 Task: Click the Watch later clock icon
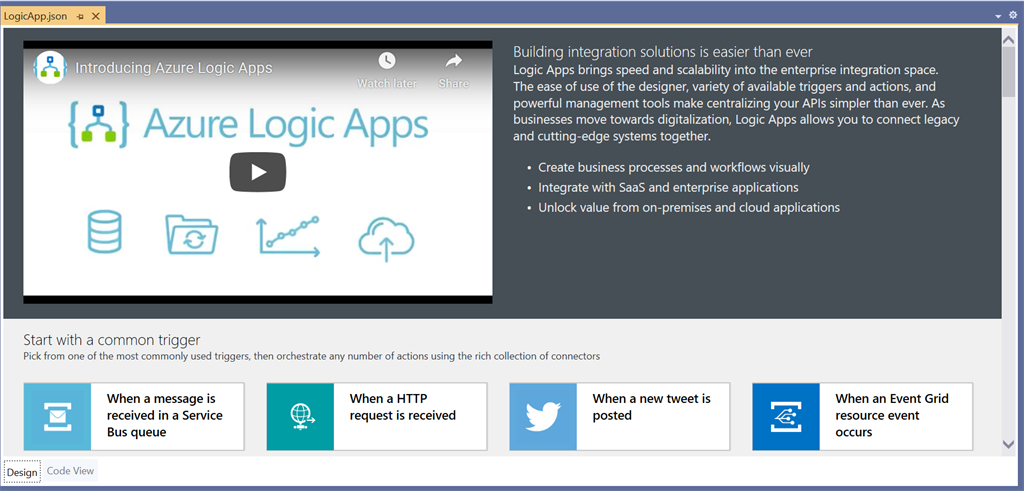point(387,61)
